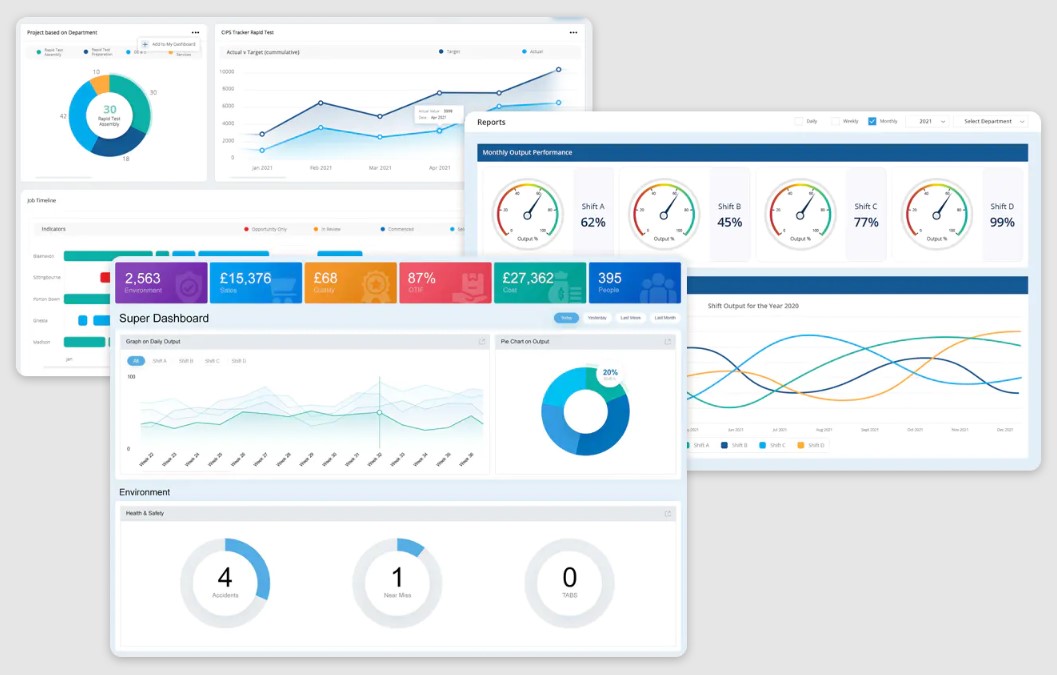The width and height of the screenshot is (1057, 675).
Task: Click the TABS ring showing 0
Action: point(570,583)
